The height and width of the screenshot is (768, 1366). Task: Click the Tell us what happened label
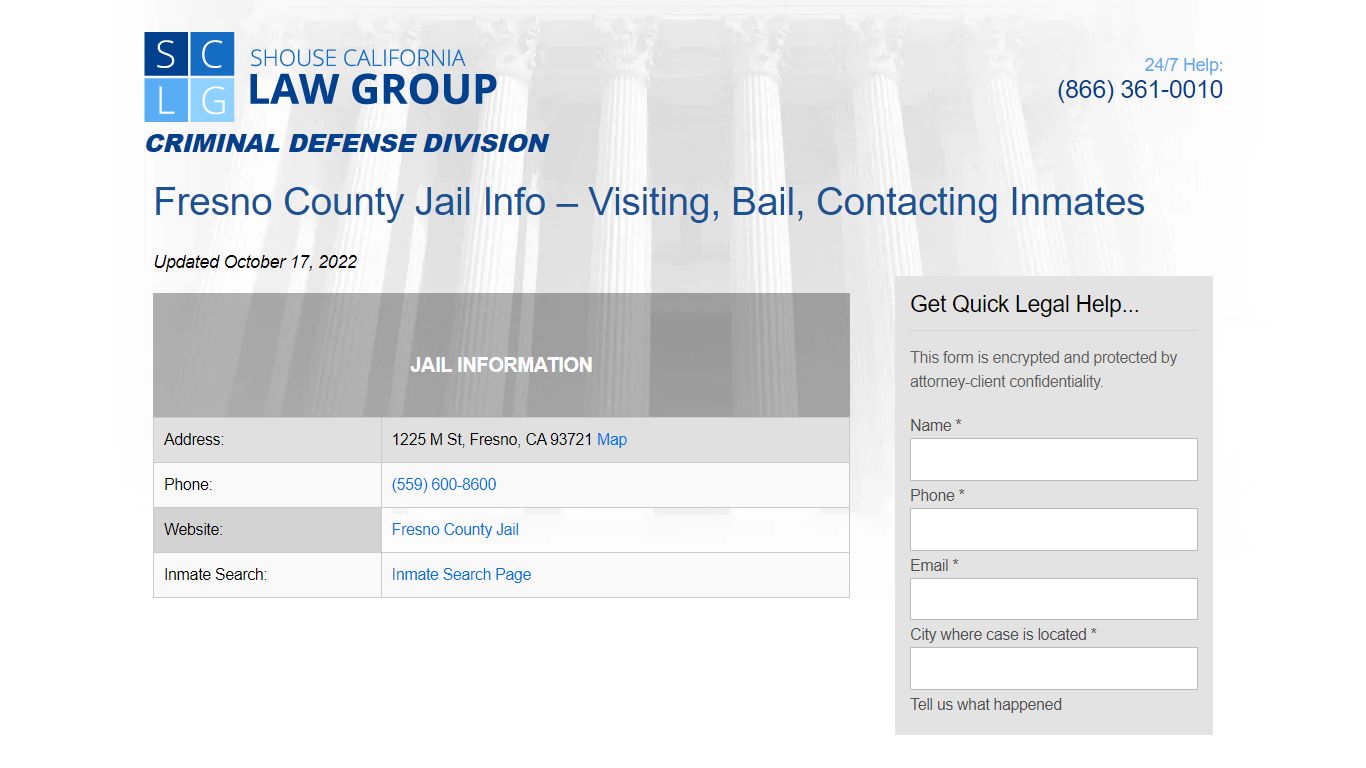[986, 704]
